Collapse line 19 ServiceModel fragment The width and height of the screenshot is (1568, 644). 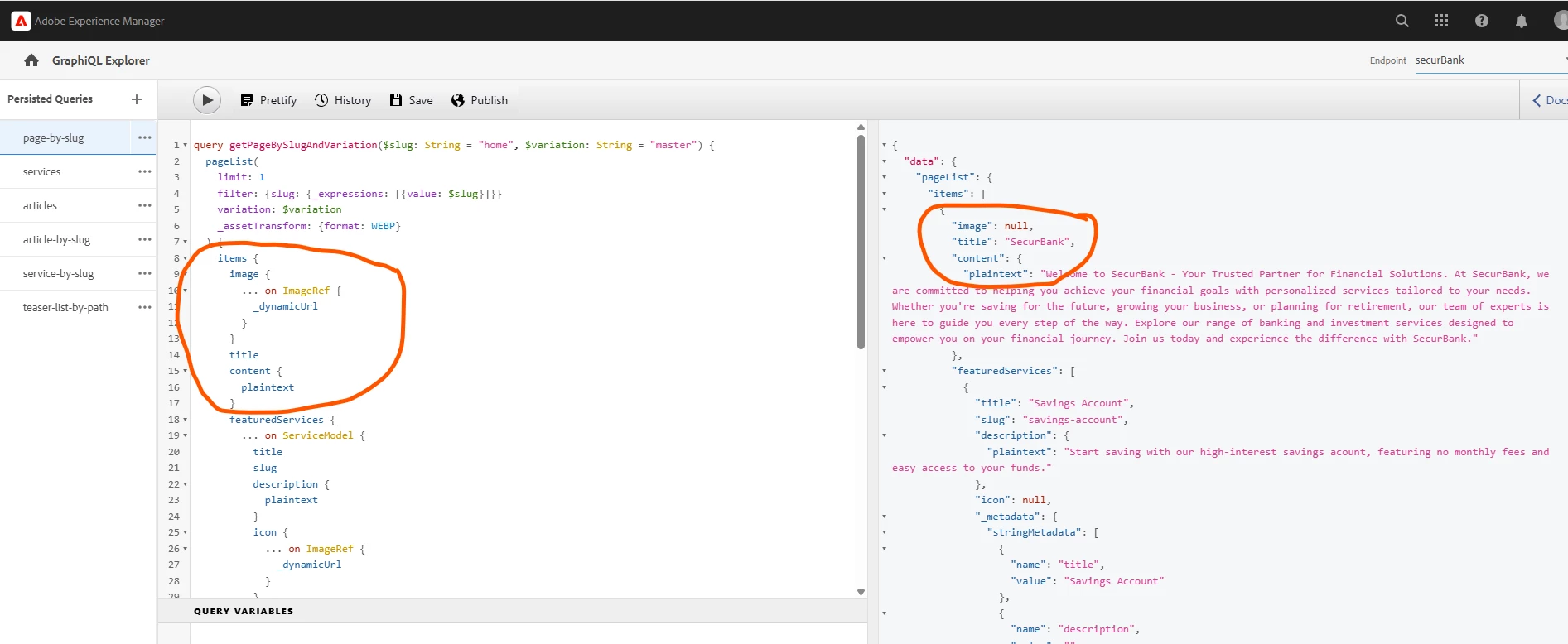coord(185,435)
